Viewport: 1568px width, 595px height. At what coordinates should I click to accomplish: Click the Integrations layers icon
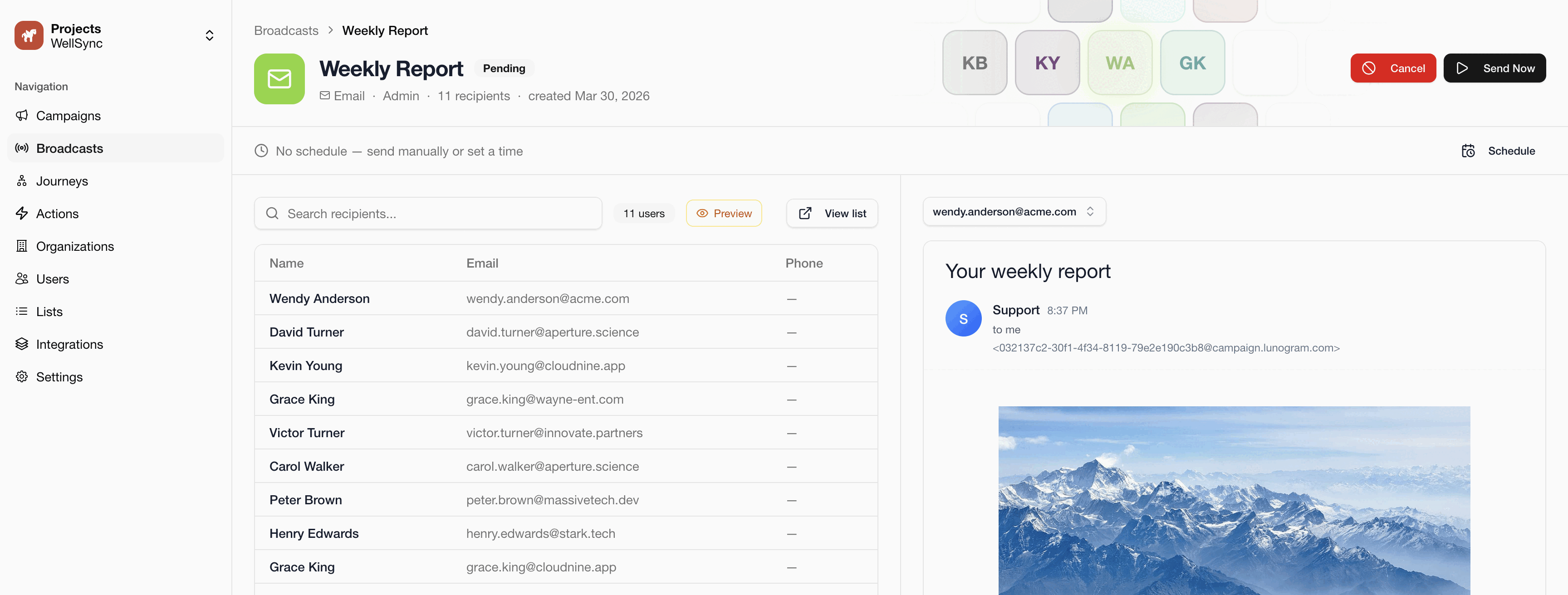[x=22, y=344]
